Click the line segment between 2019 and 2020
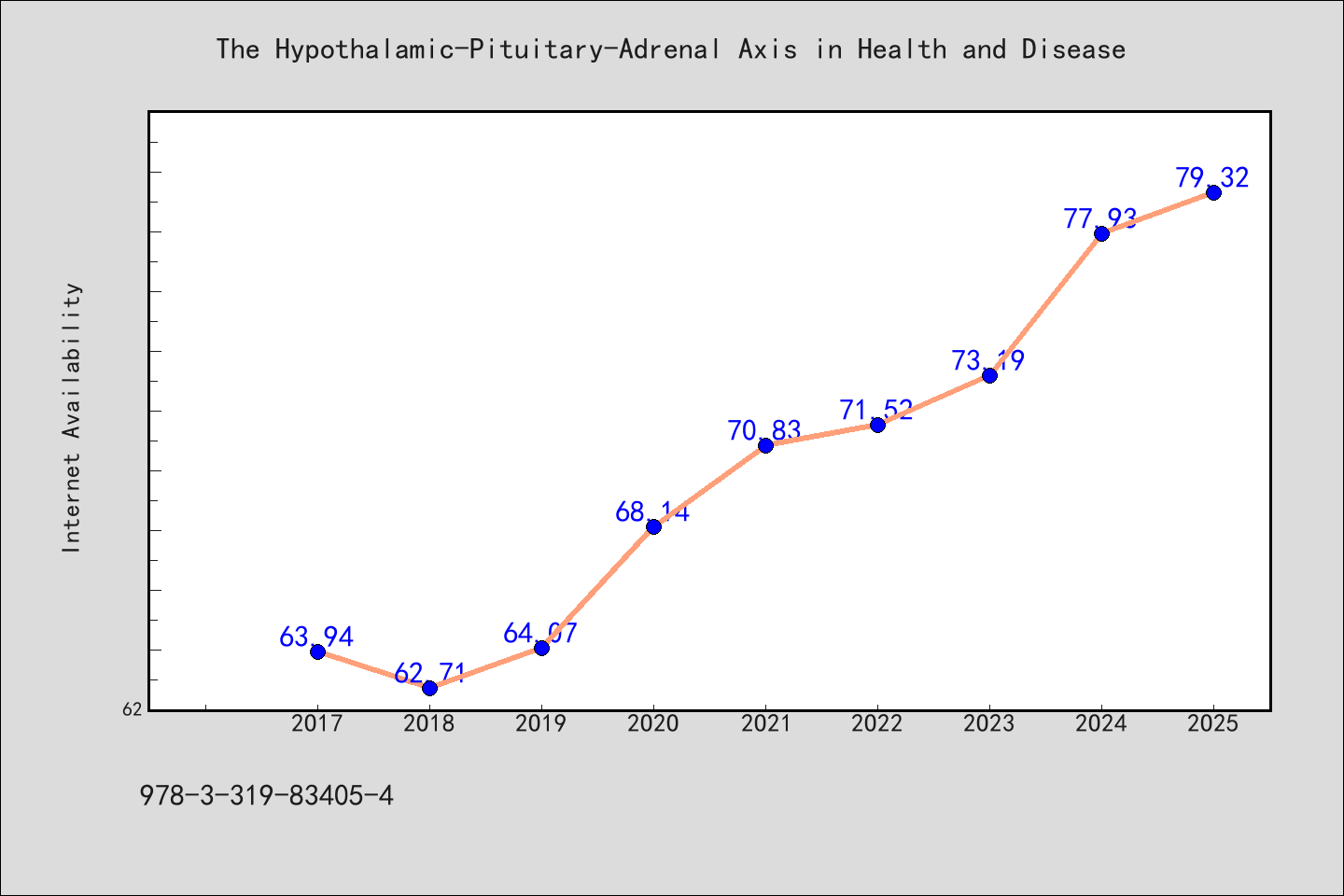The height and width of the screenshot is (896, 1344). [x=597, y=587]
